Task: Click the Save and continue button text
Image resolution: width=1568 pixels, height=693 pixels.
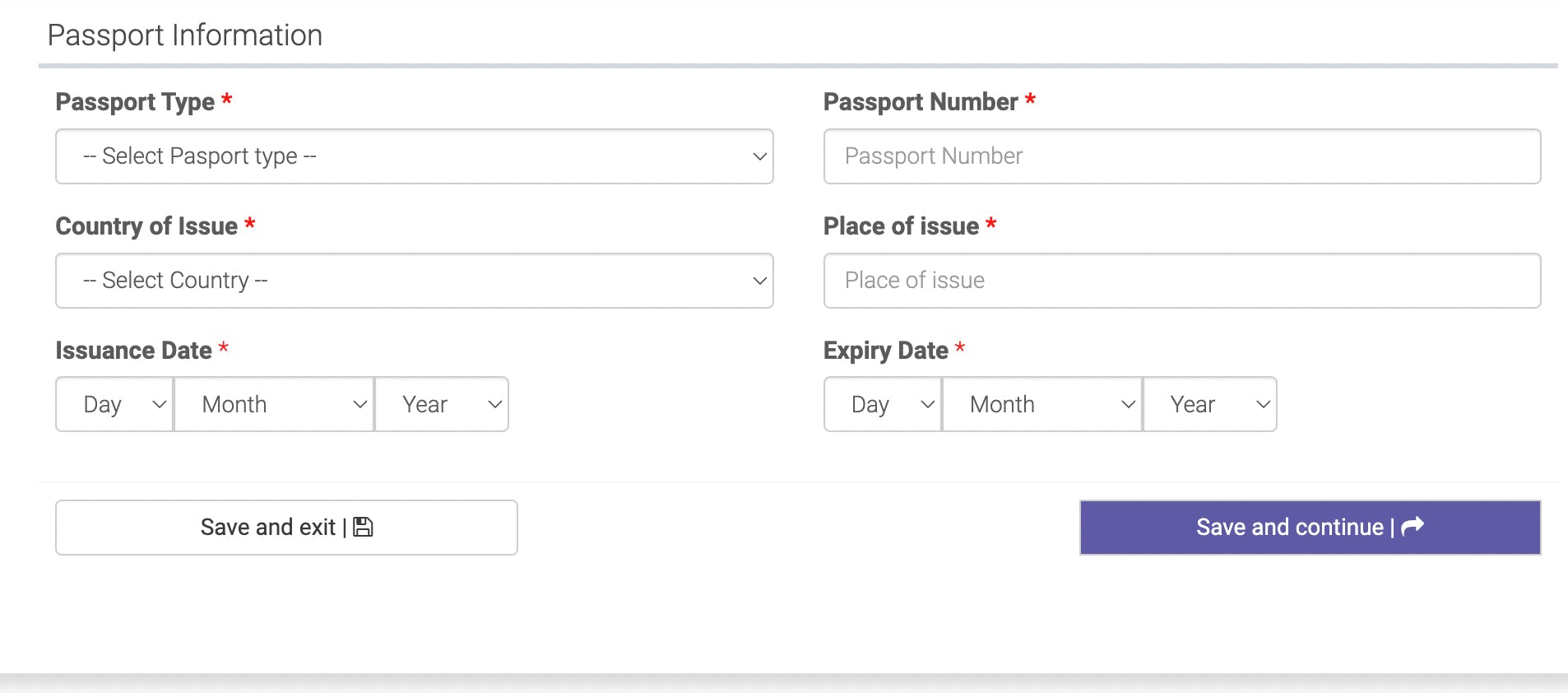Action: (1290, 527)
